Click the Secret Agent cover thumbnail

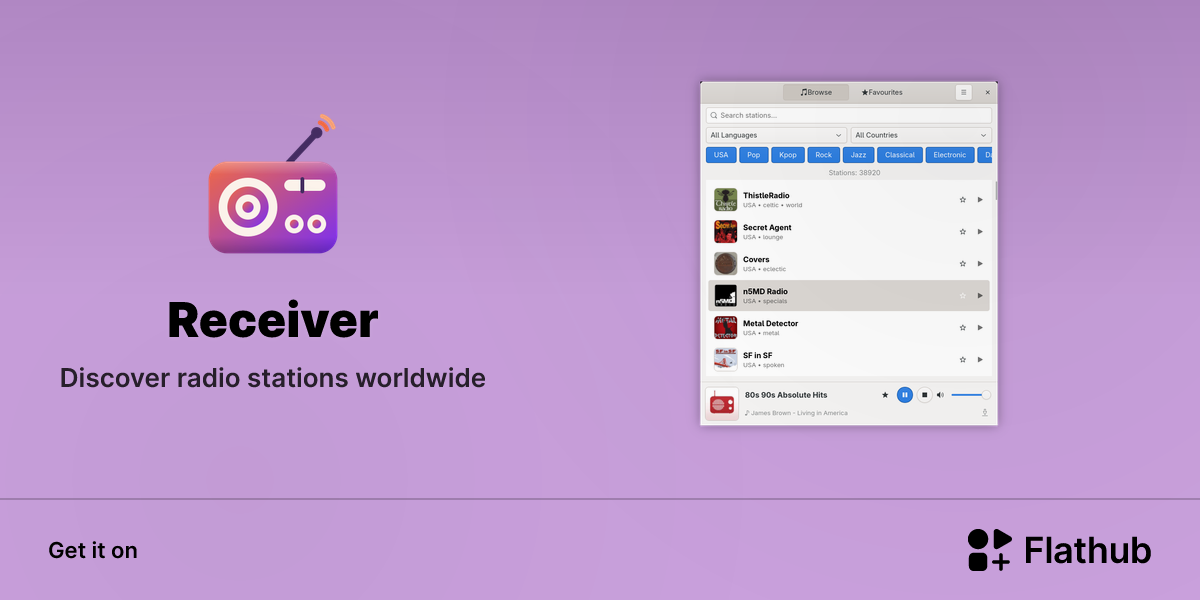pyautogui.click(x=726, y=231)
